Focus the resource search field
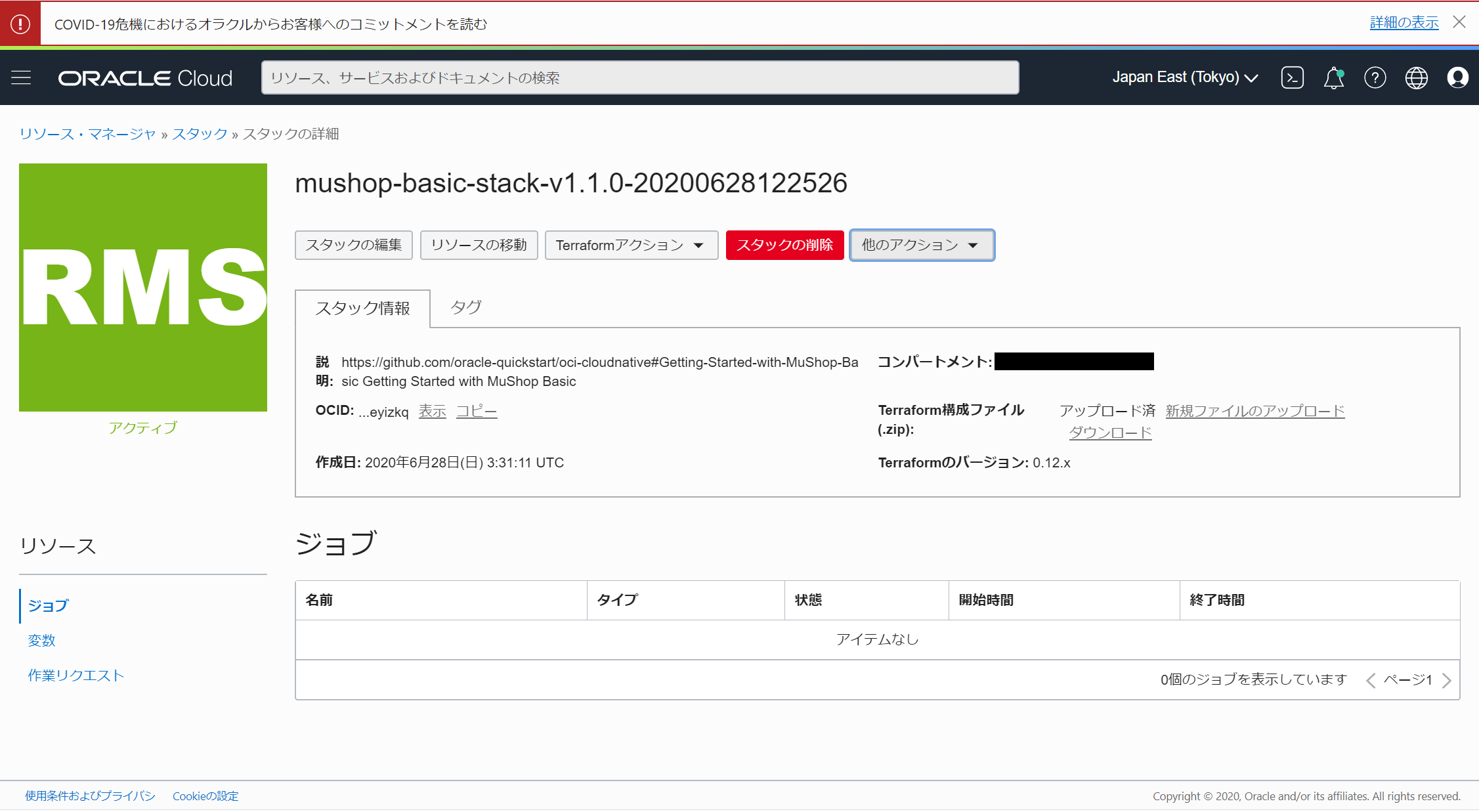 [640, 77]
